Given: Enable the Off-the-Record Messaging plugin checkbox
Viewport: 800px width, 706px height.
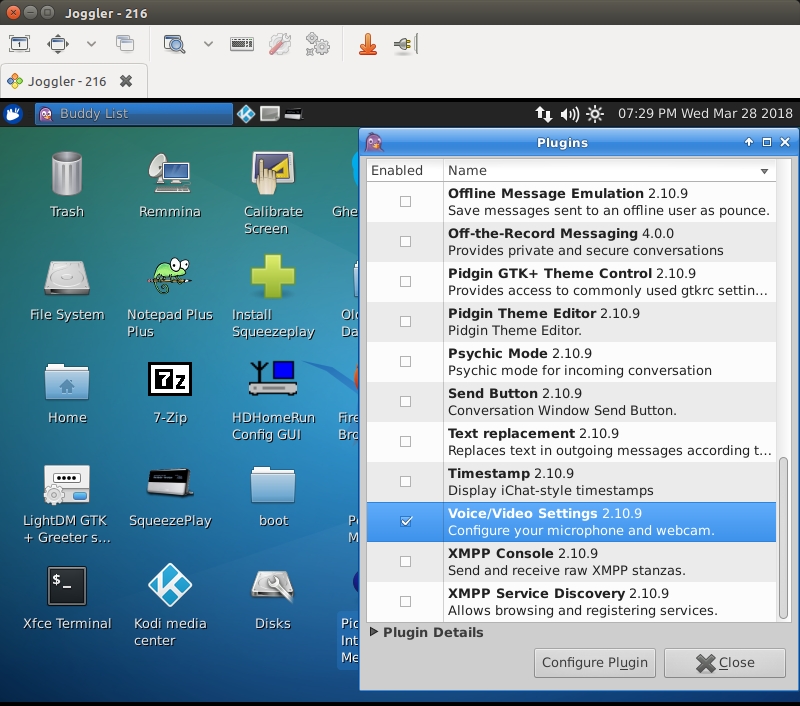Looking at the screenshot, I should point(406,241).
